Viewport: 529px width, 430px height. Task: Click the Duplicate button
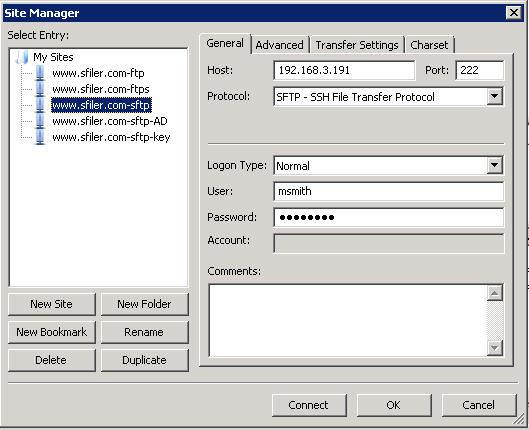(x=144, y=360)
